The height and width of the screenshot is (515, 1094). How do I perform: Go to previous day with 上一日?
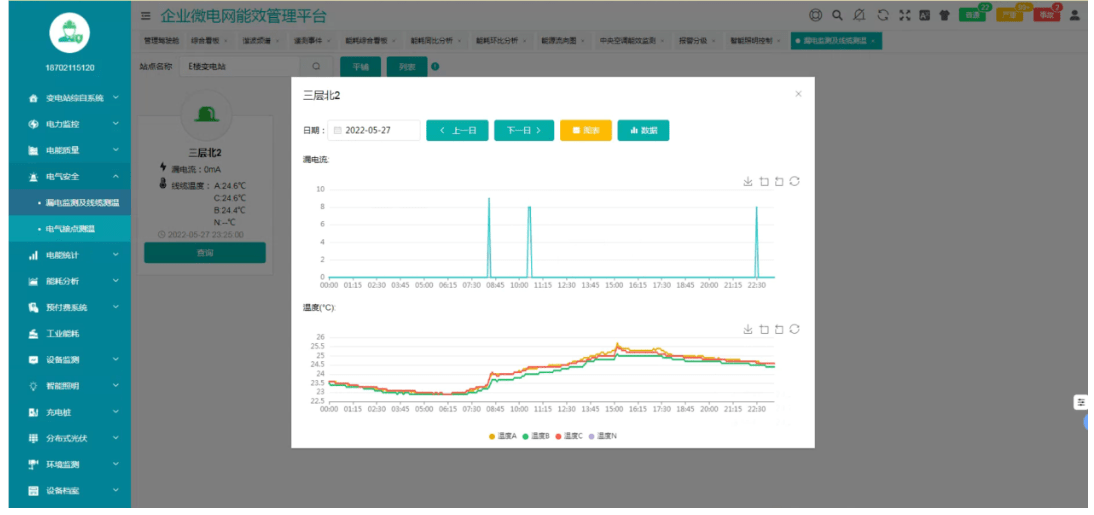(x=457, y=130)
